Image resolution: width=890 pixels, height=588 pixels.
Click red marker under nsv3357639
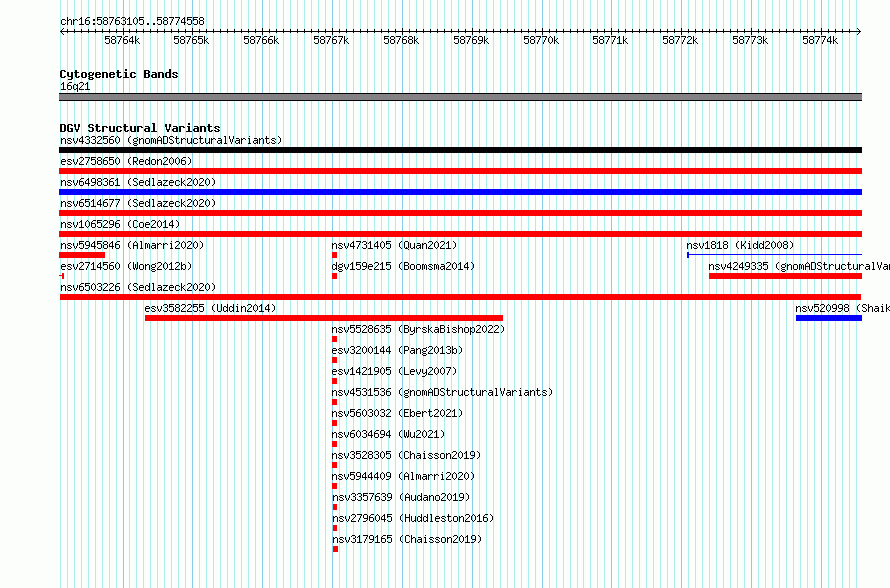coord(334,507)
